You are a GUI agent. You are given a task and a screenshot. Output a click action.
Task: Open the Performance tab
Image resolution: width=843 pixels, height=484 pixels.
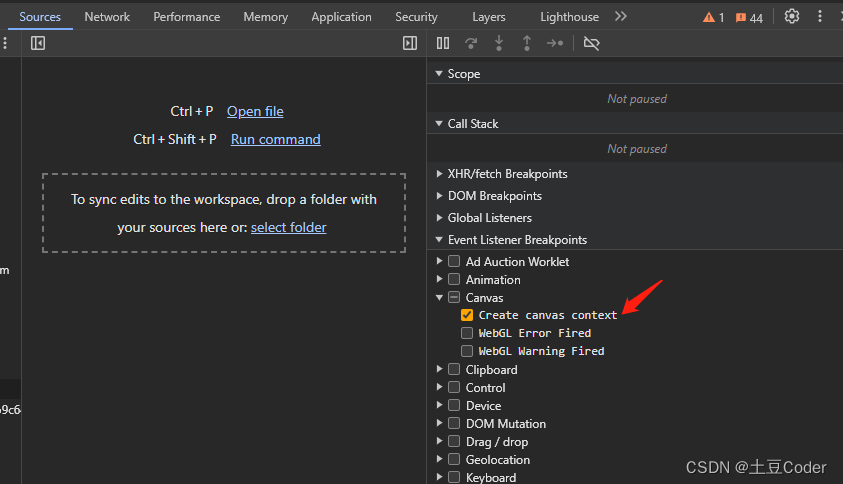[x=187, y=17]
